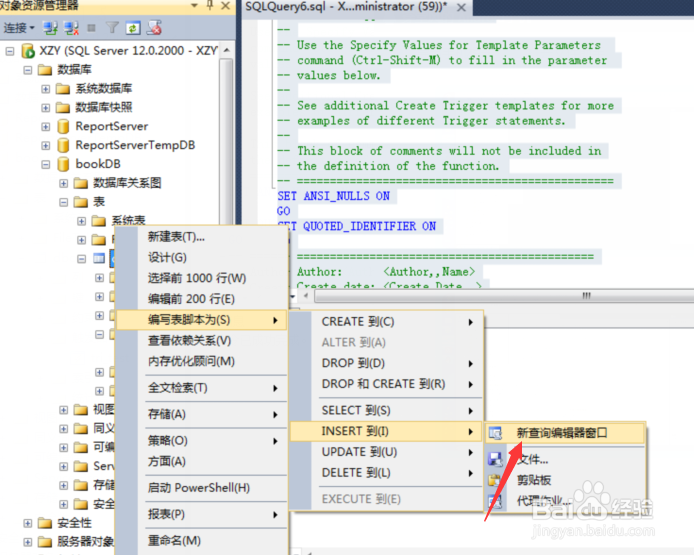Close the SQLQuery6.sql tab
Image resolution: width=694 pixels, height=555 pixels.
[x=461, y=7]
